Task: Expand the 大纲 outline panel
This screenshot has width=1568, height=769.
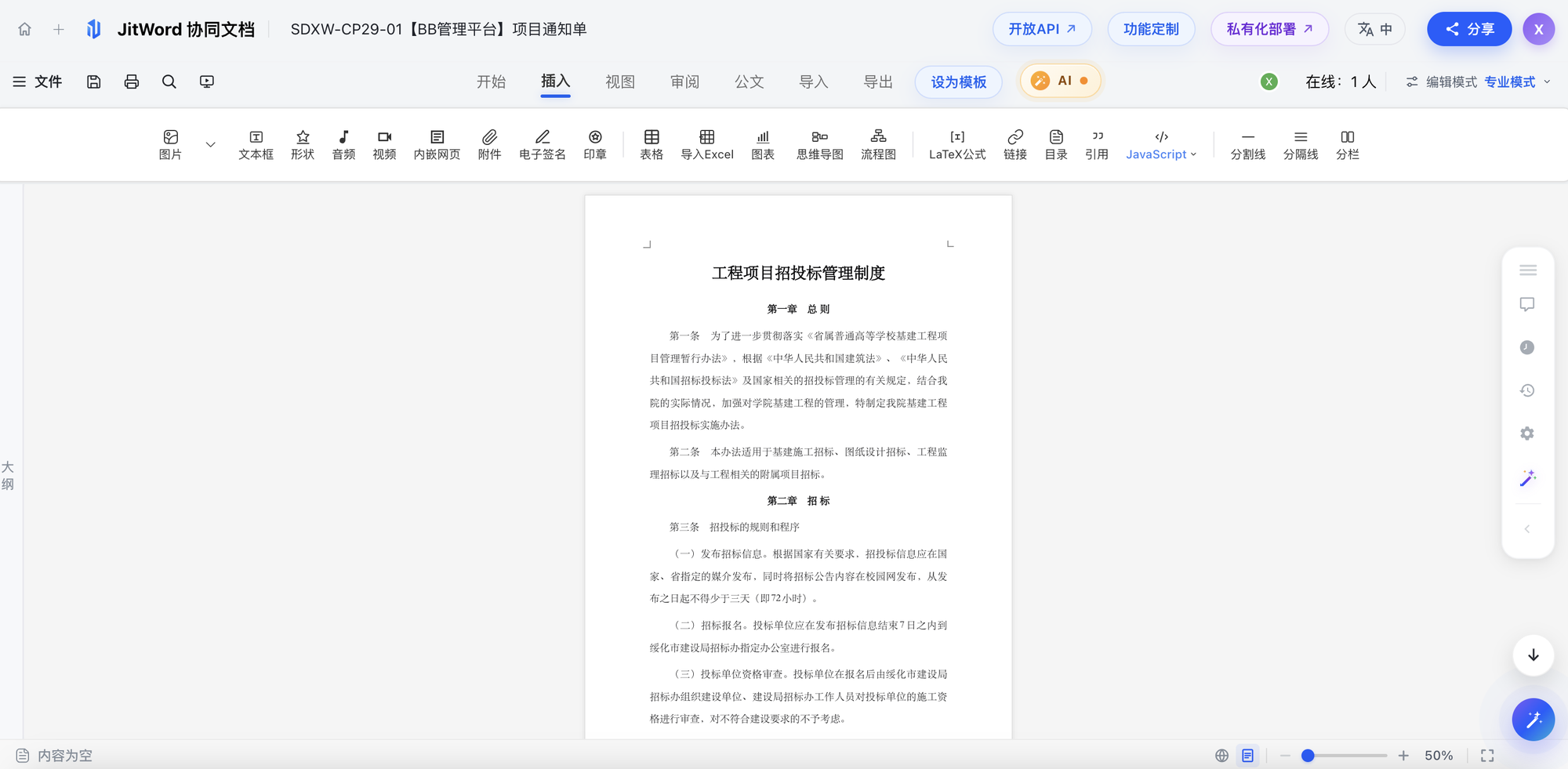Action: [8, 476]
